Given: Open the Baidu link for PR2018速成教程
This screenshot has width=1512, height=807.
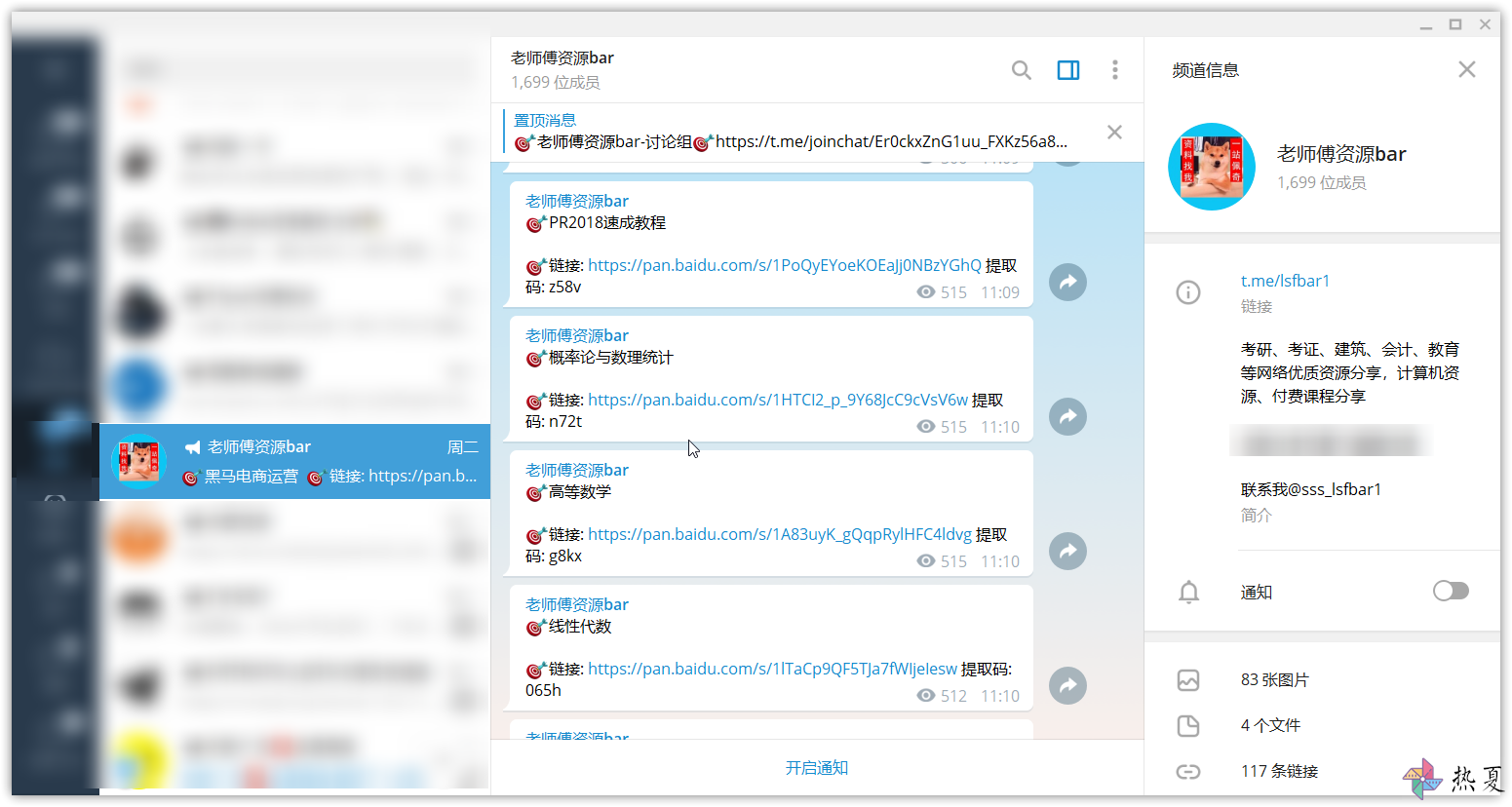Looking at the screenshot, I should [x=785, y=265].
